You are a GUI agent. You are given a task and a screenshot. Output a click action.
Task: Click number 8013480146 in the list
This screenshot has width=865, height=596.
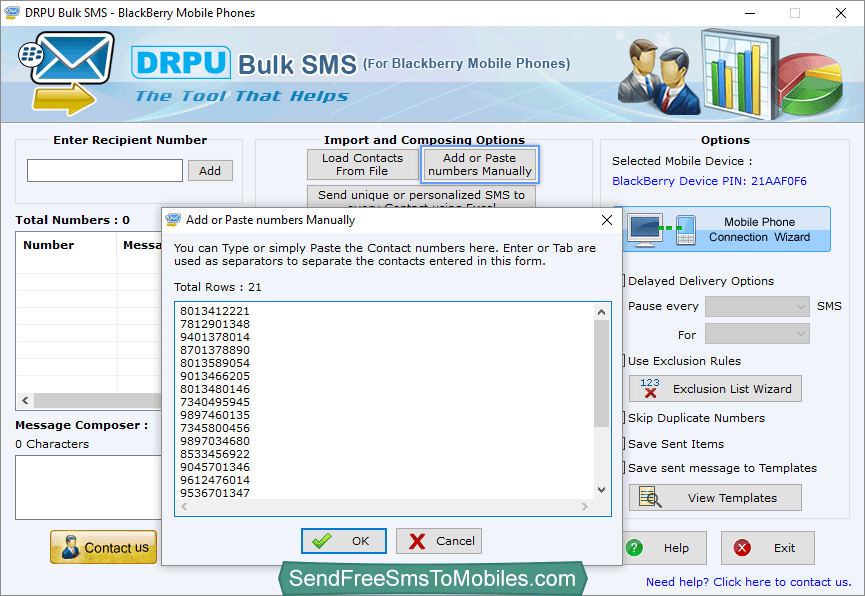click(215, 389)
